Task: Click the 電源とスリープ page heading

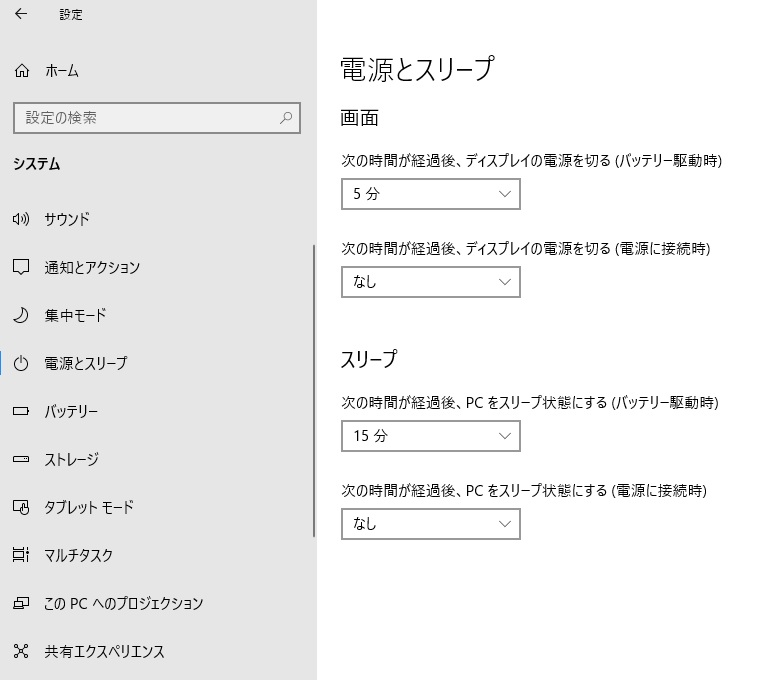Action: [x=417, y=68]
